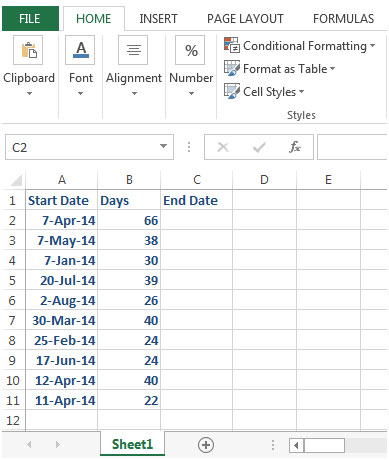Click next sheet navigation arrow

[x=58, y=444]
